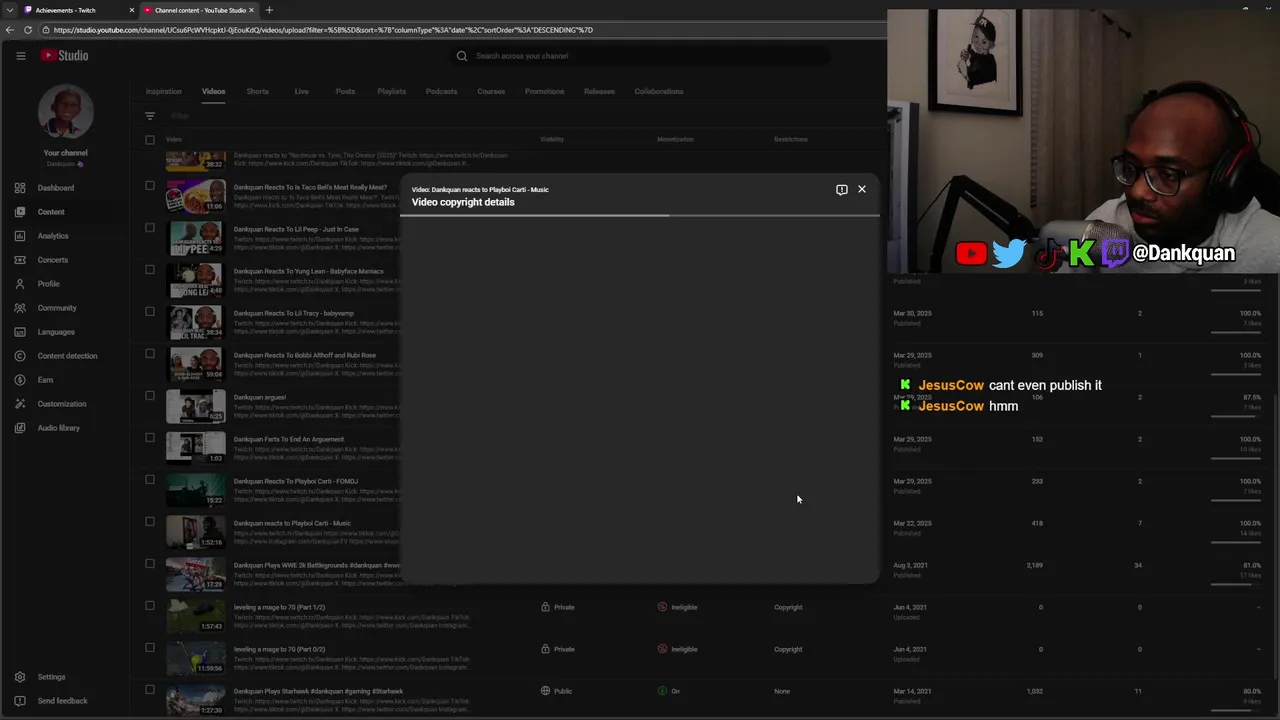
Task: Check the Bobbi Althoff and Rubi Rose row
Action: click(150, 353)
